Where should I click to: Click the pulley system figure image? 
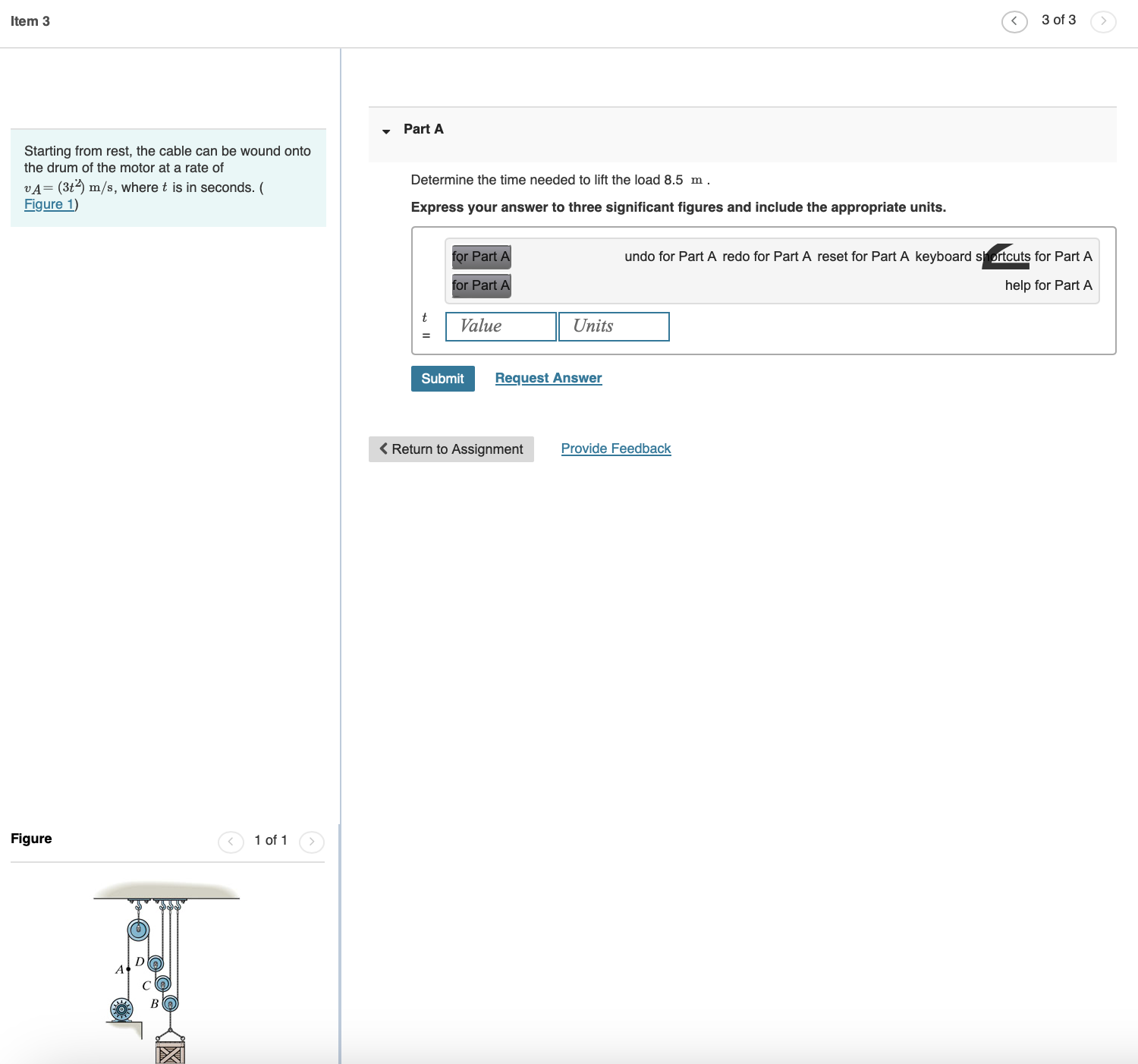pos(167,971)
